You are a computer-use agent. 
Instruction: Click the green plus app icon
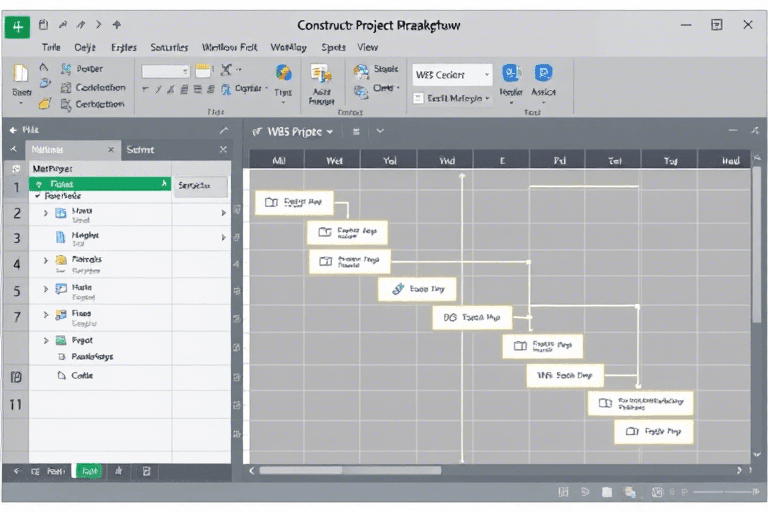tap(16, 25)
